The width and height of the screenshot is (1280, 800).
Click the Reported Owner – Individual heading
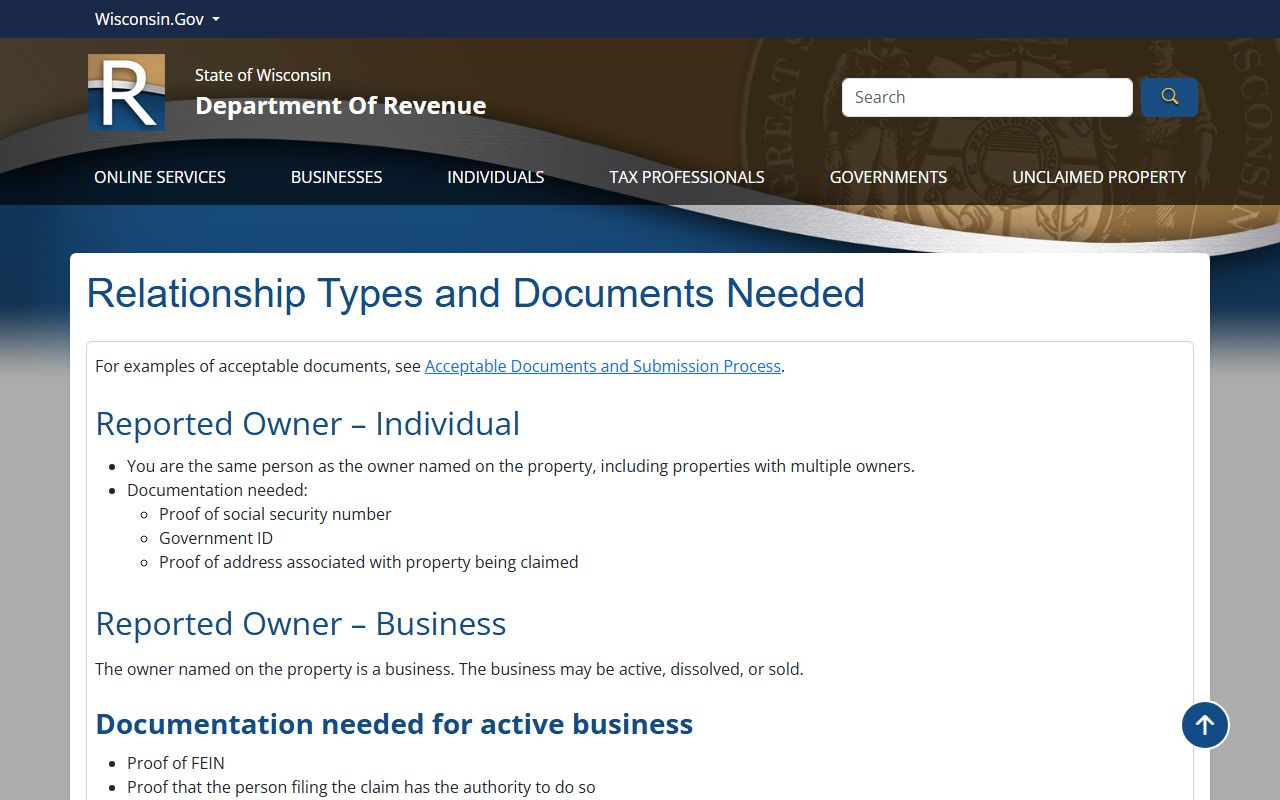pyautogui.click(x=308, y=424)
